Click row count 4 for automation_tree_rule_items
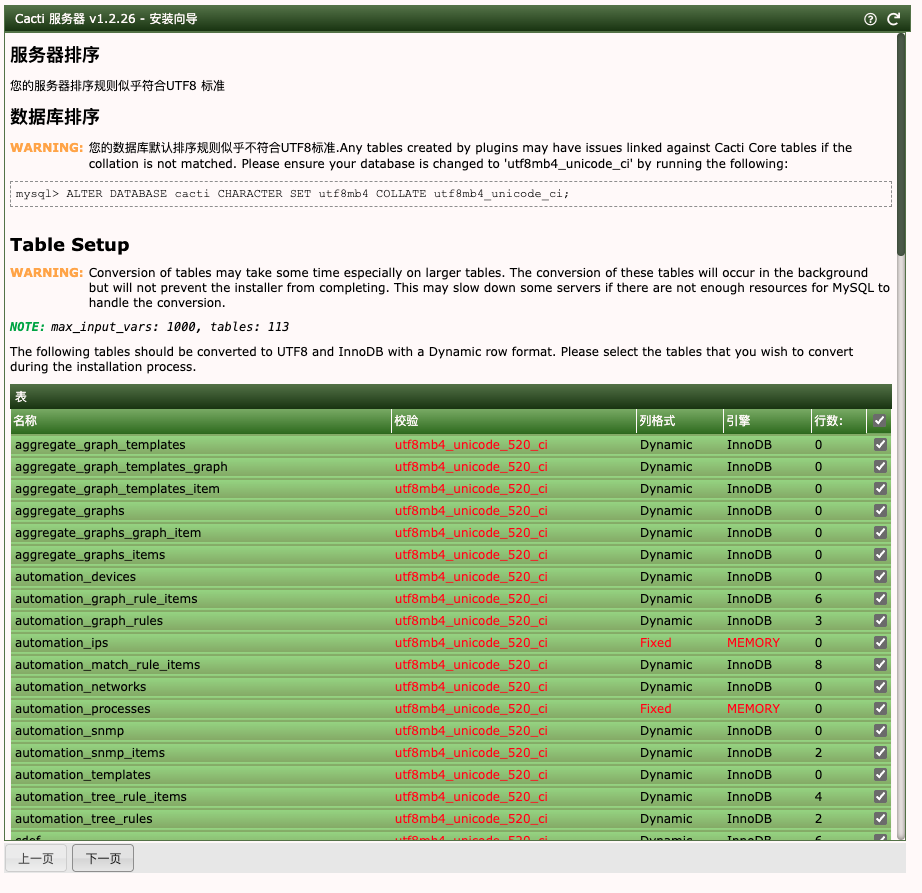 [818, 797]
